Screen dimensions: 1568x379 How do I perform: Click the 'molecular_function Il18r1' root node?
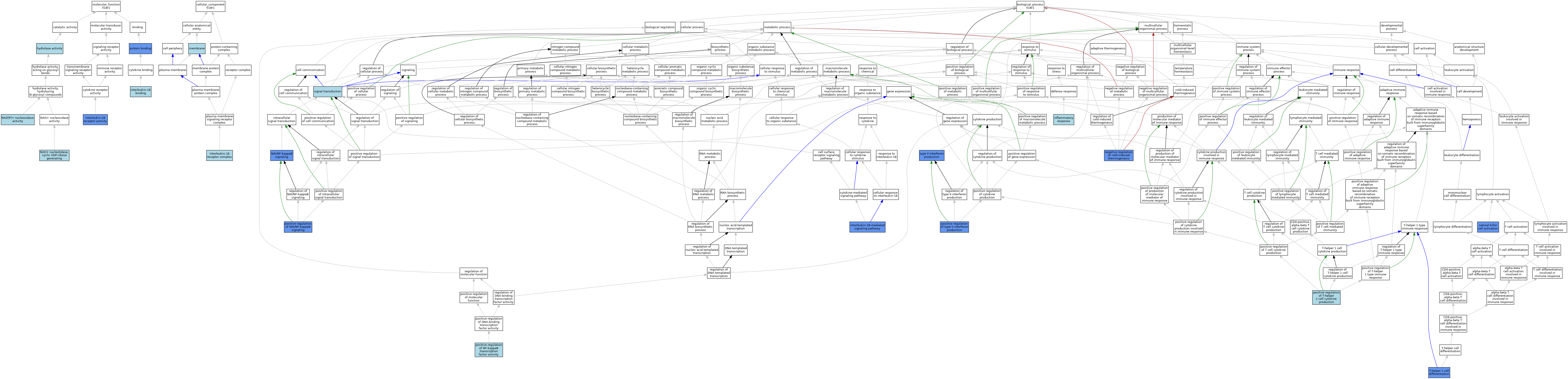[x=106, y=6]
